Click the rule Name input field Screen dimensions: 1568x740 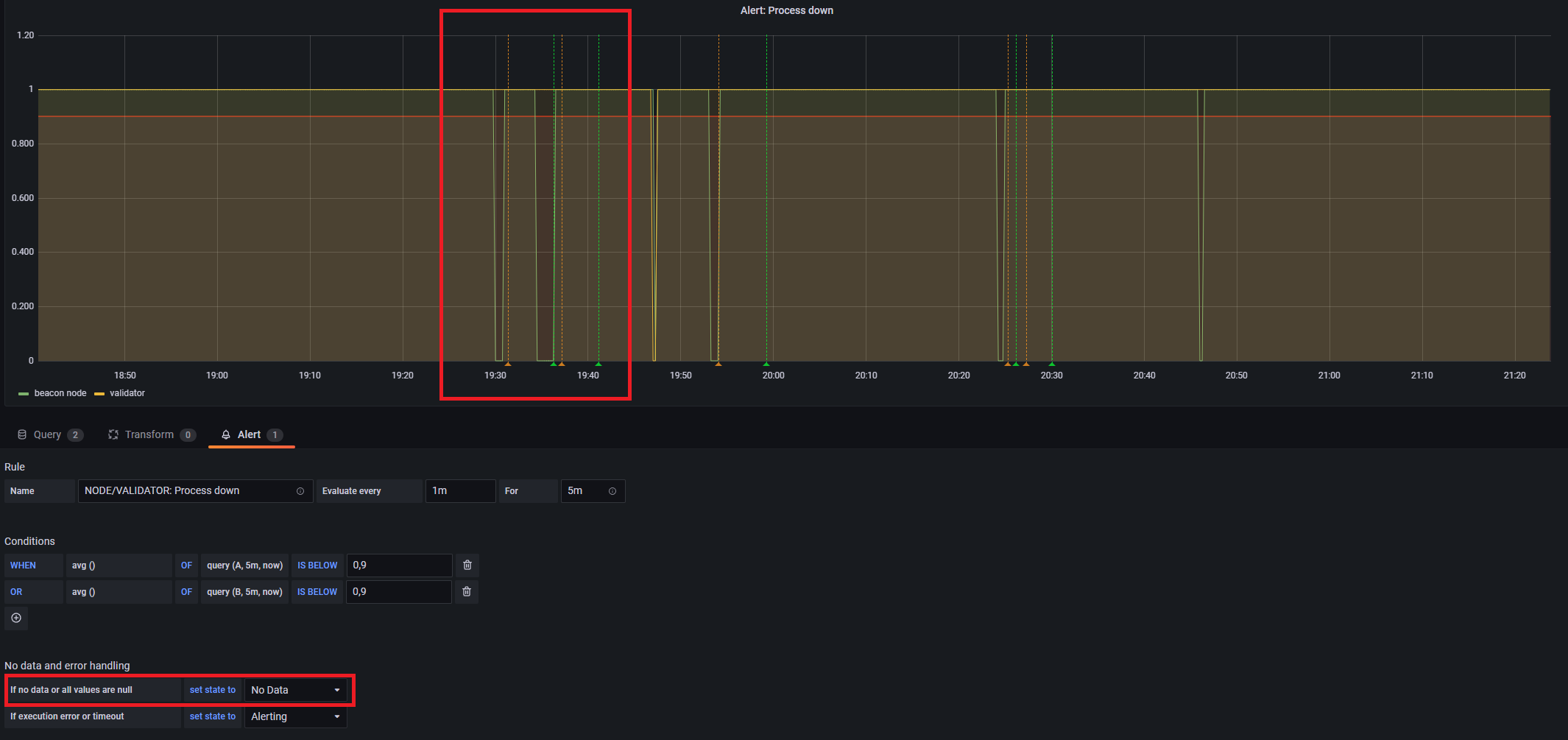pos(195,491)
